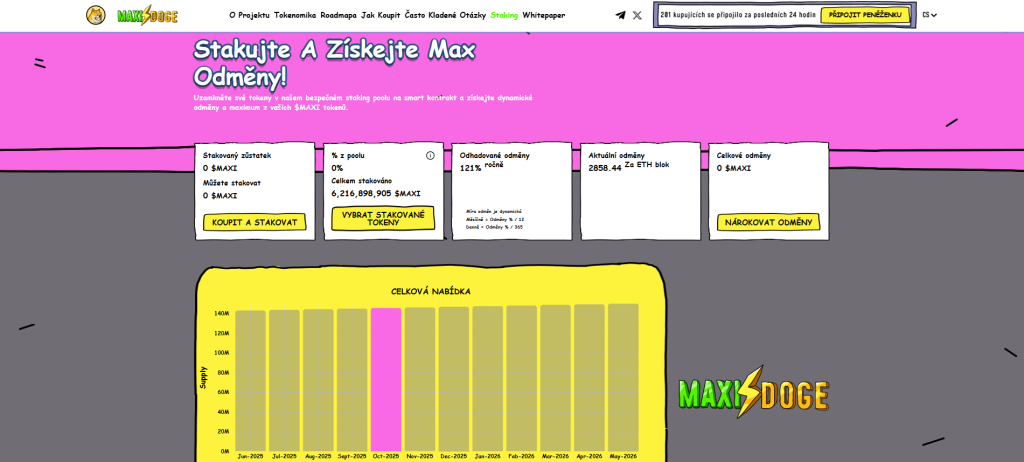Open the Whitepaper link
Screen dimensions: 1024x462
[x=544, y=15]
